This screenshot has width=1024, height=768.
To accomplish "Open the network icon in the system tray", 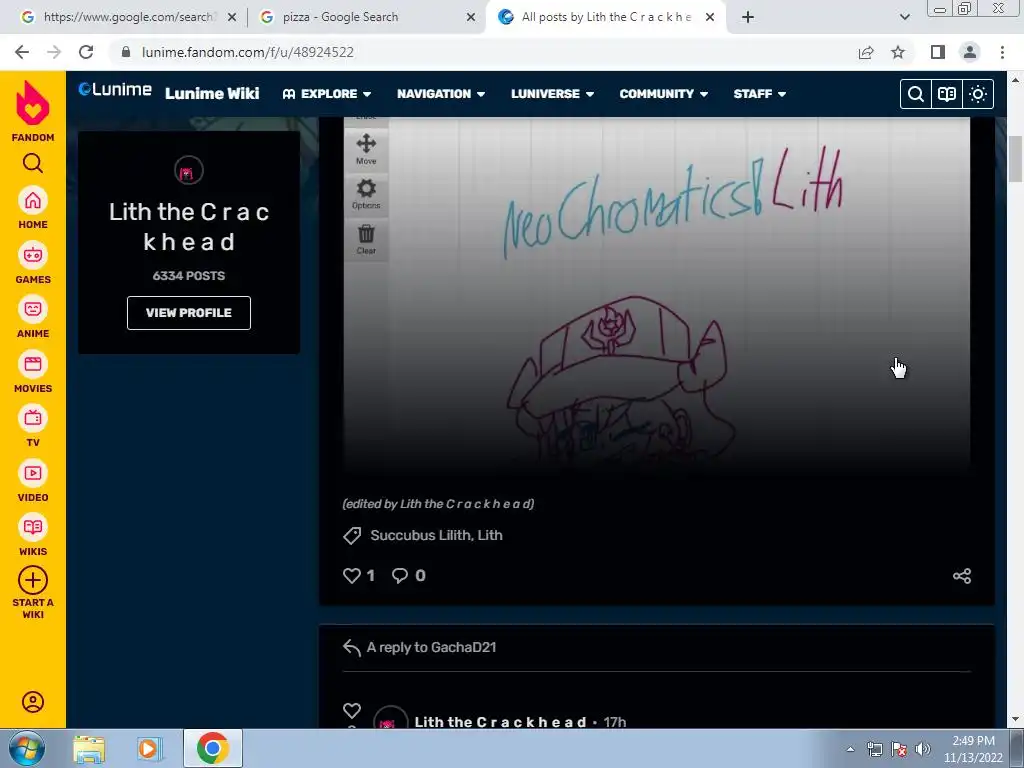I will [874, 749].
